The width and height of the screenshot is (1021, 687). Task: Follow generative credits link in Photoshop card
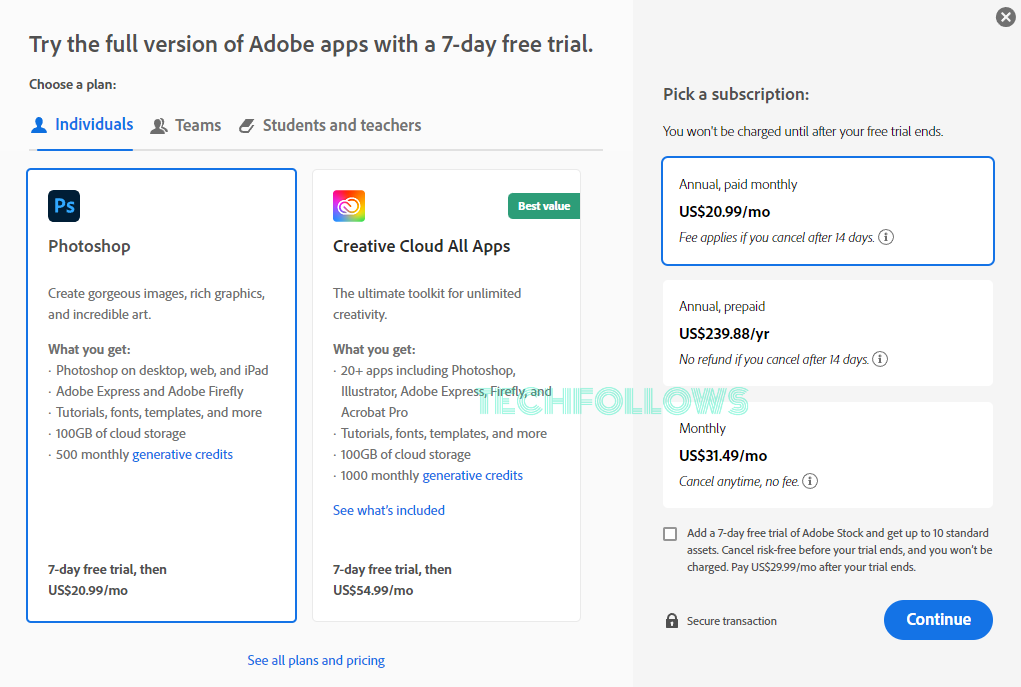(182, 455)
